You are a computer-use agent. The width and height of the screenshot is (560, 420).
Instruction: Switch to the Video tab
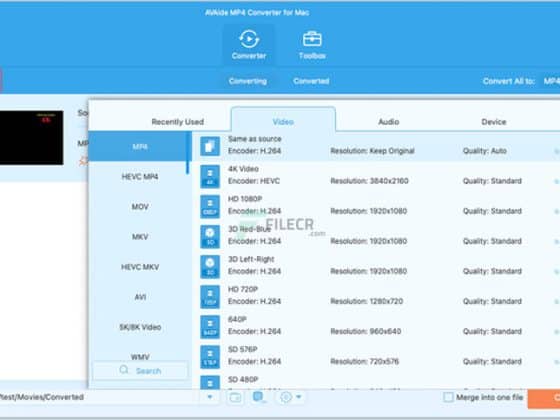pyautogui.click(x=283, y=122)
